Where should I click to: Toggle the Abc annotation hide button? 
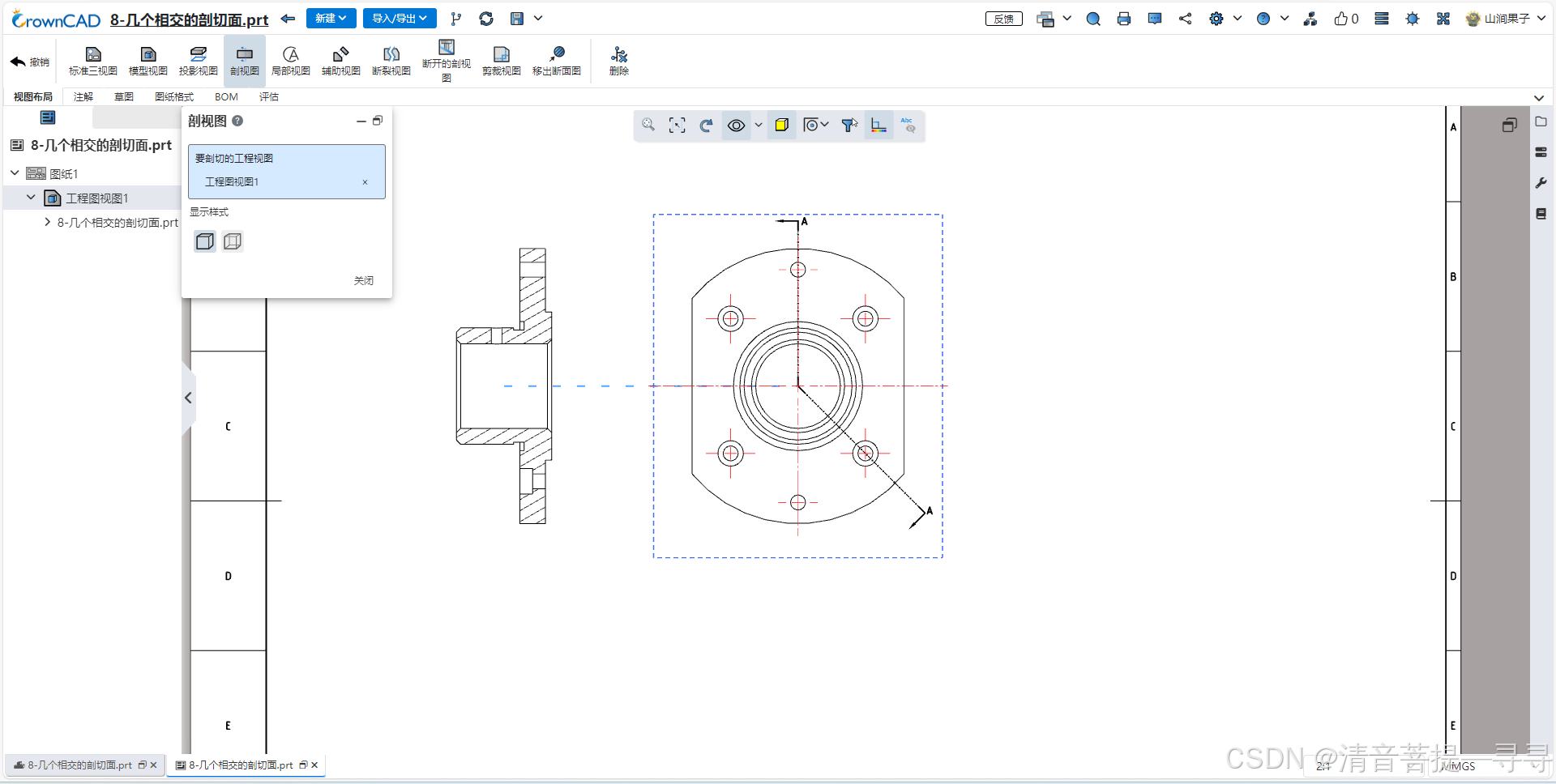pyautogui.click(x=908, y=125)
